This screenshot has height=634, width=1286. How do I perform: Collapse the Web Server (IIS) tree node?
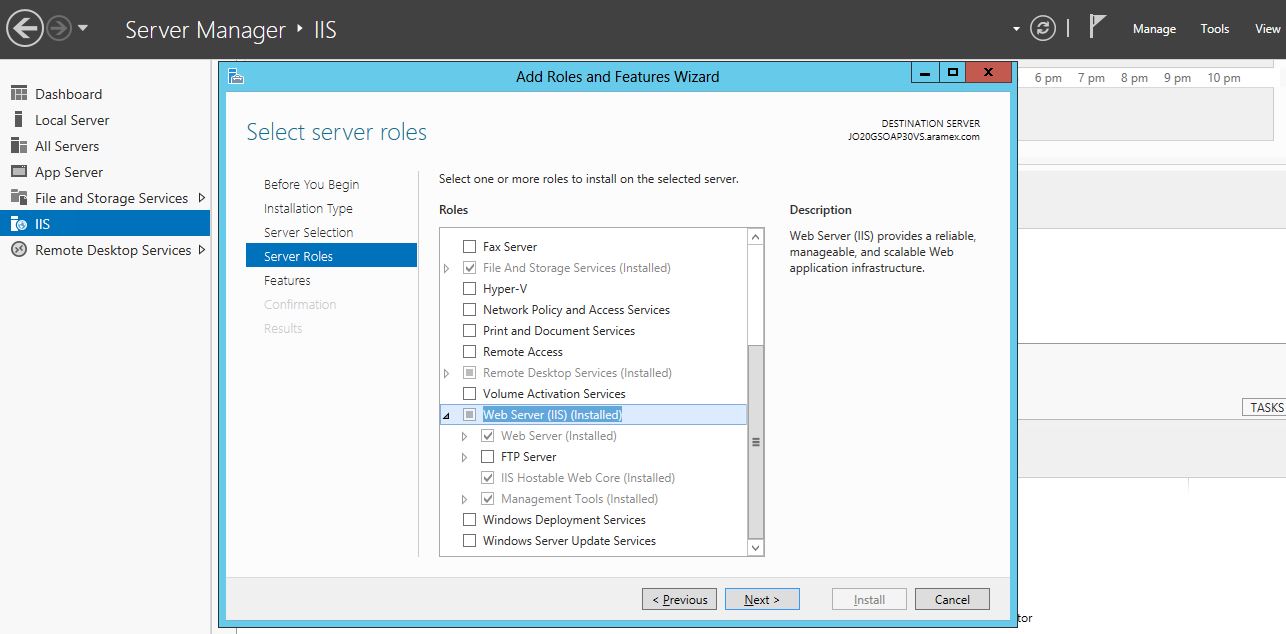click(x=446, y=415)
